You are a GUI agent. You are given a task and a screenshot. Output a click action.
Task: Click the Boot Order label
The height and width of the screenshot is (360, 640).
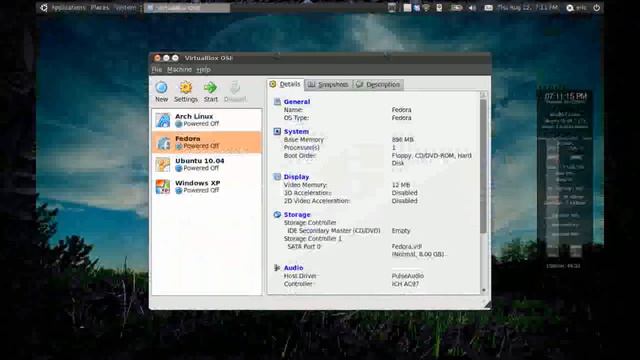point(300,156)
